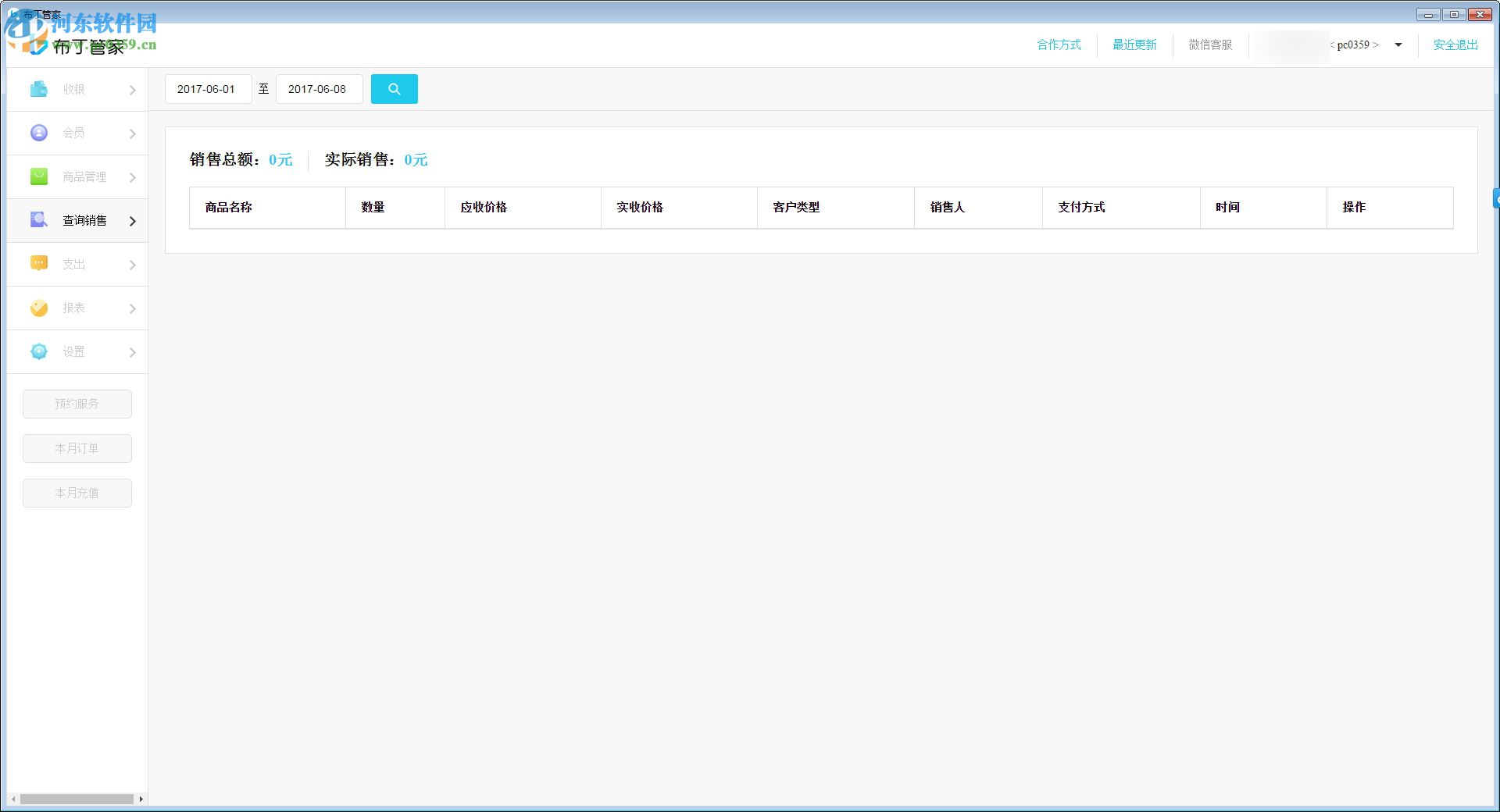Image resolution: width=1500 pixels, height=812 pixels.
Task: Expand the 查询销售 chevron arrow
Action: click(132, 221)
